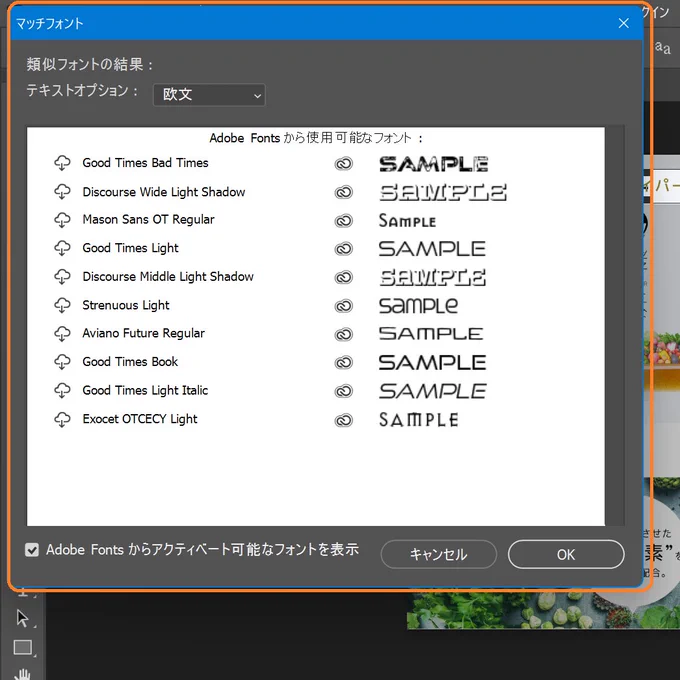Click SAMPLE preview for Good Times Bad Times

click(434, 164)
